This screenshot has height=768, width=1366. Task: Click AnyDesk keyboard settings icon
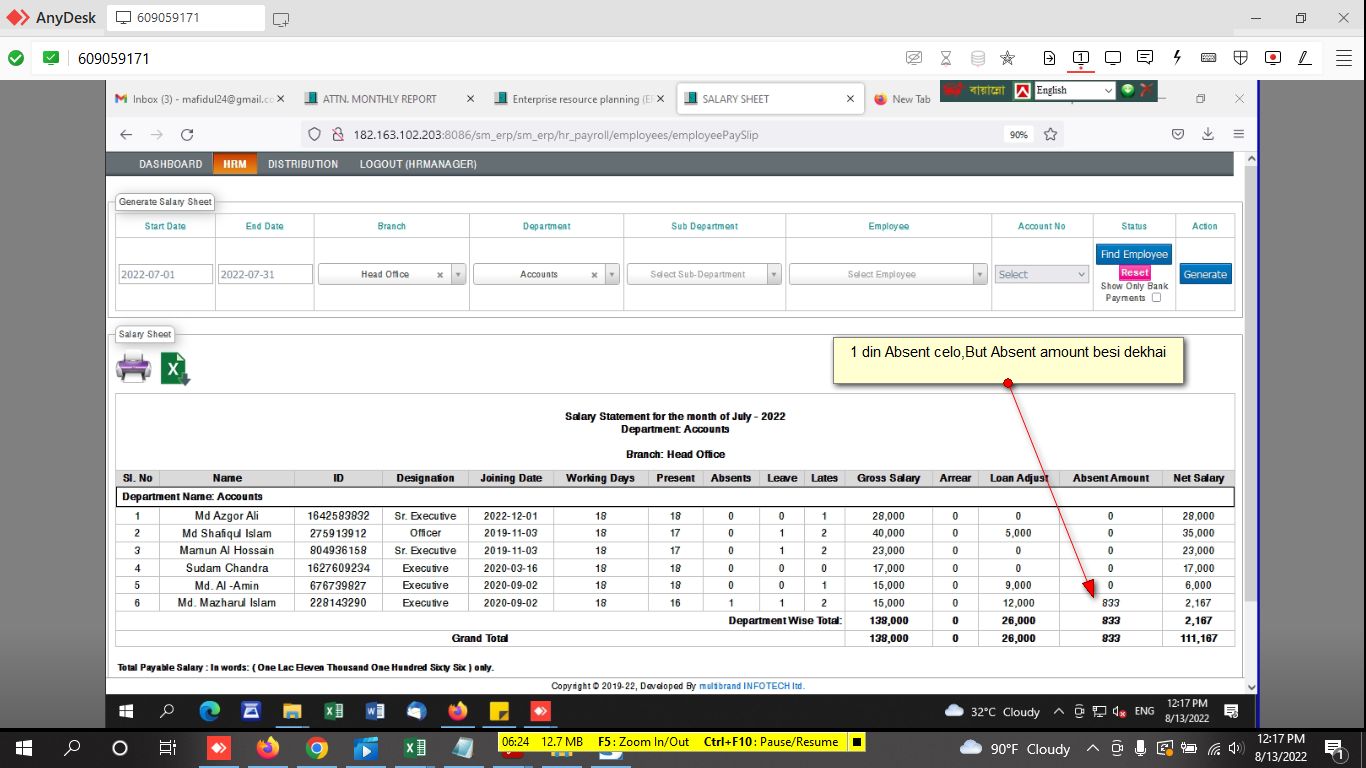[1208, 58]
